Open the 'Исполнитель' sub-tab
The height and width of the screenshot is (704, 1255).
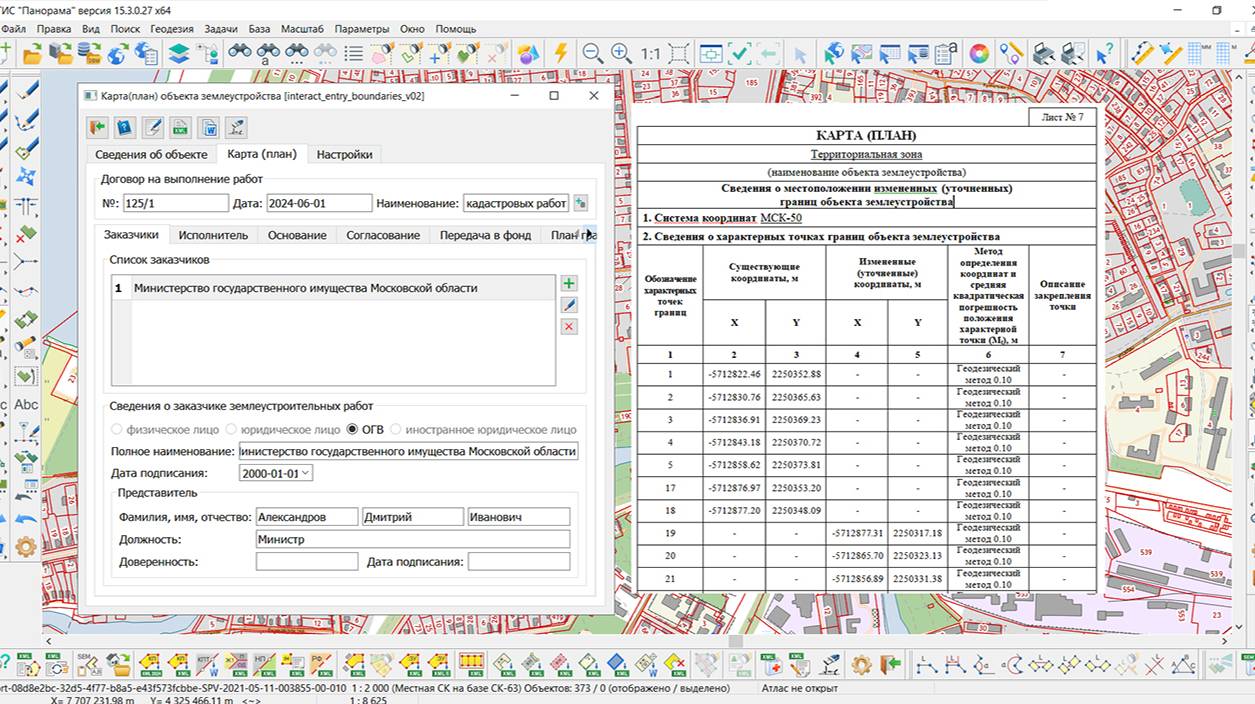pos(214,235)
